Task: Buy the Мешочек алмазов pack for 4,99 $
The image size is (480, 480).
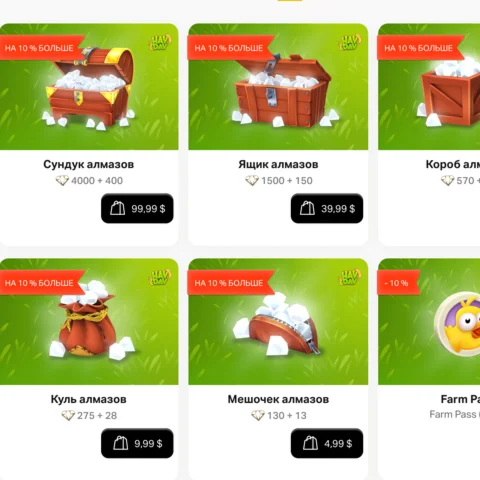Action: coord(327,443)
